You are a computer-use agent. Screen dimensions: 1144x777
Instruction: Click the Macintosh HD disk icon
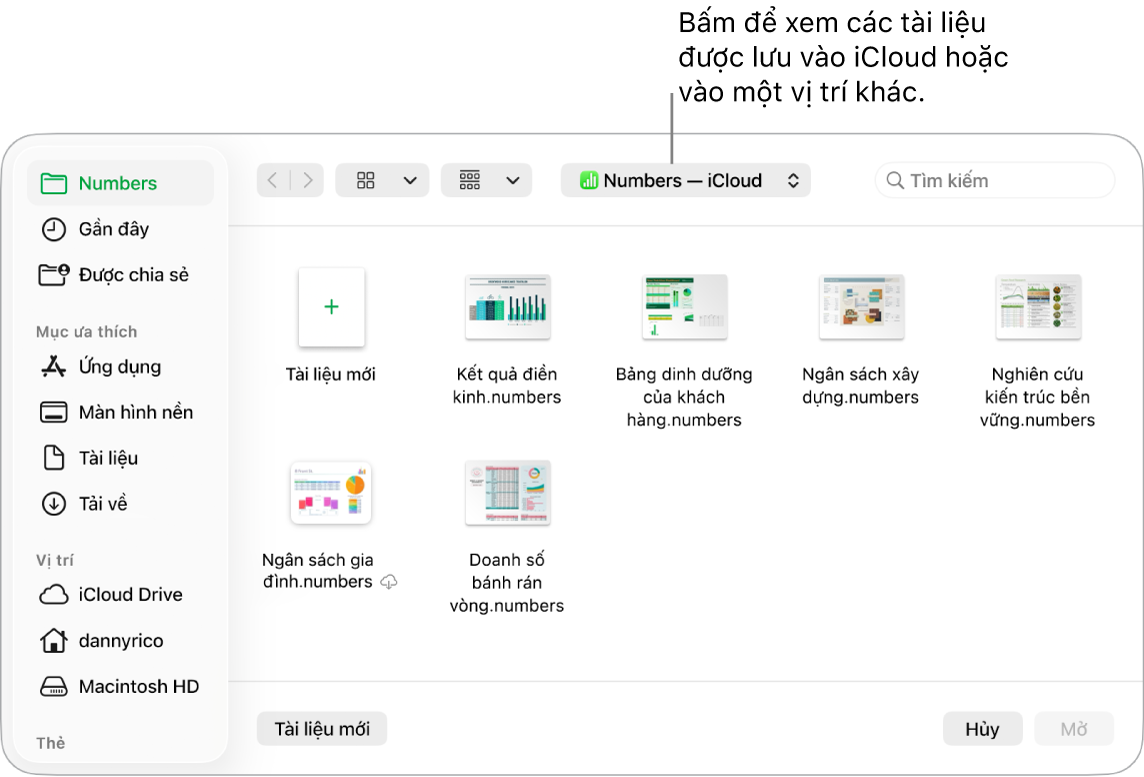(x=53, y=686)
